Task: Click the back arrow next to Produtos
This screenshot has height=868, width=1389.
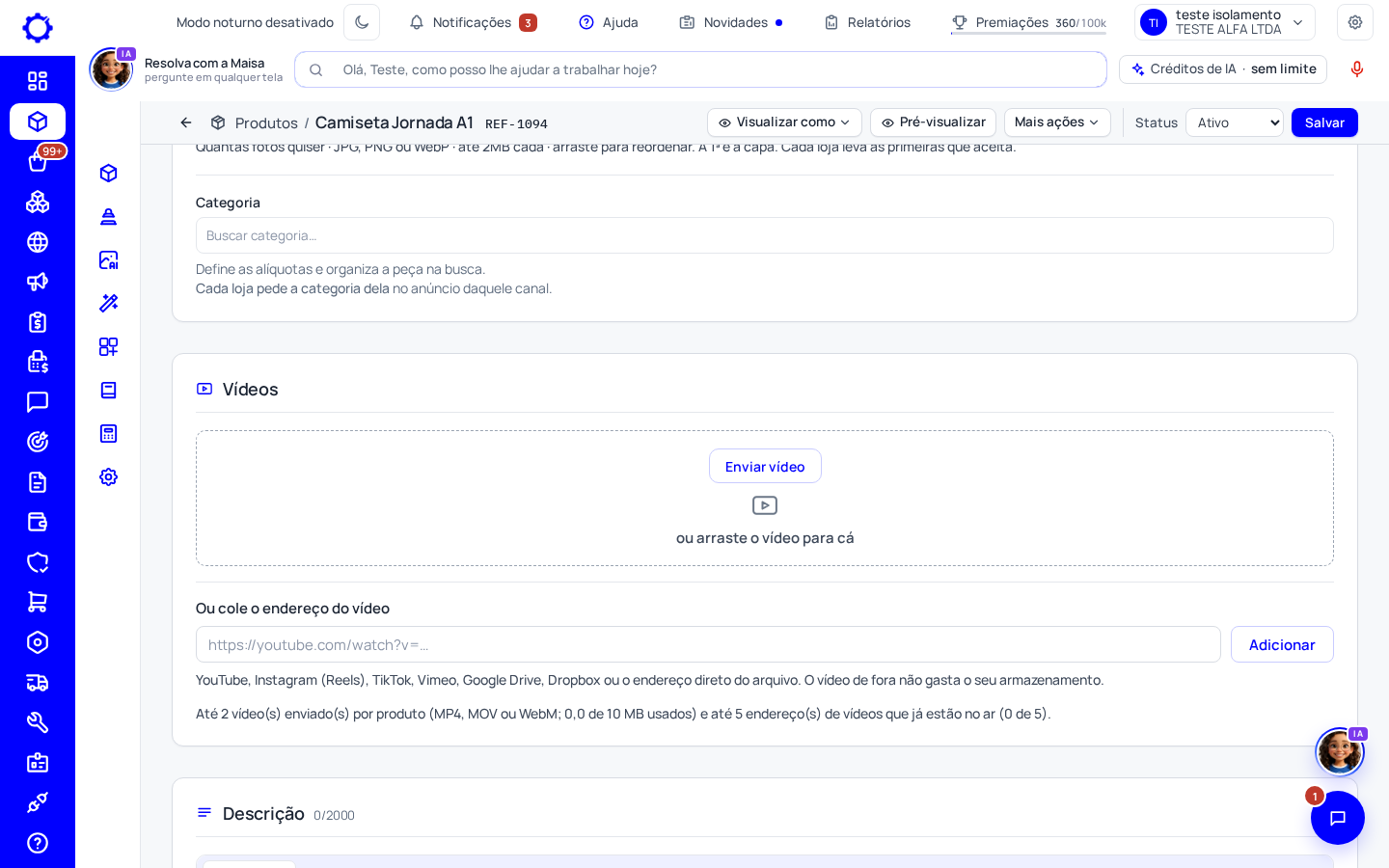Action: 186,122
